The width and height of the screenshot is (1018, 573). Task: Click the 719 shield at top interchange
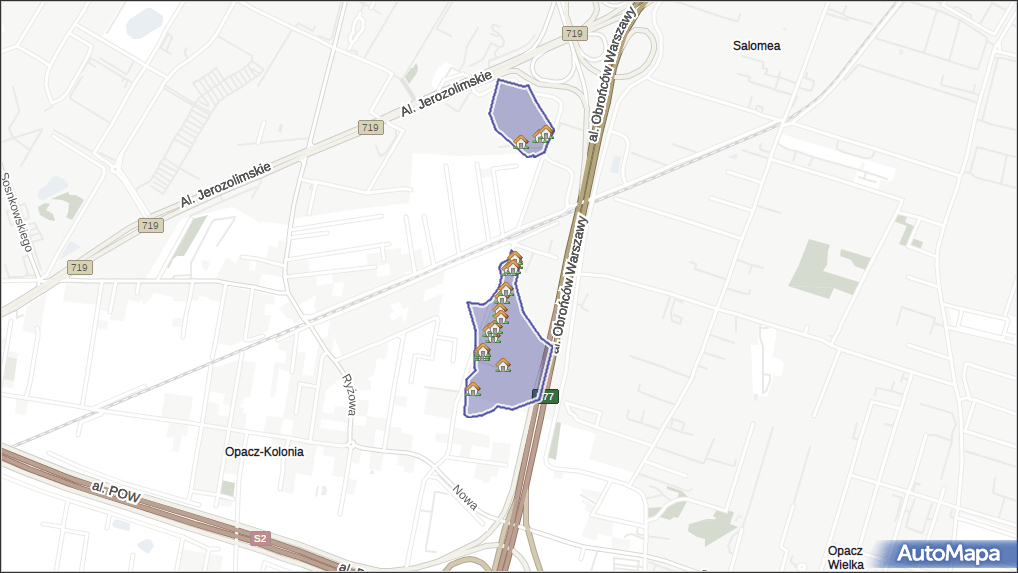pos(573,34)
